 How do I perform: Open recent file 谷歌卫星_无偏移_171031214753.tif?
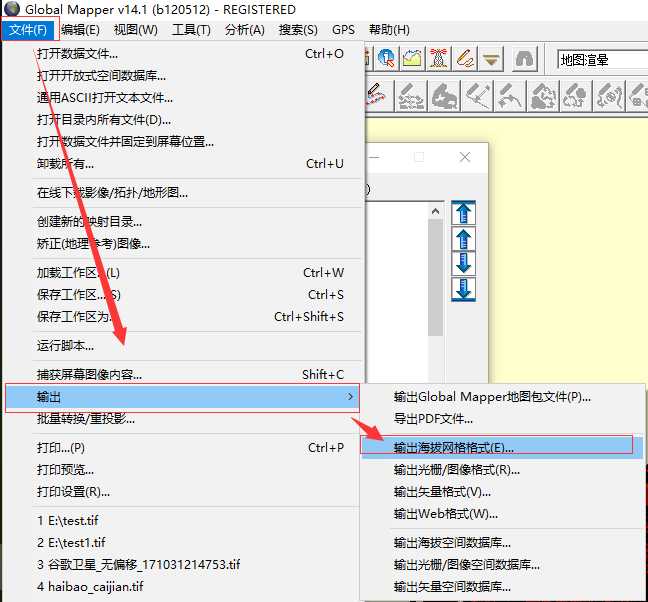coord(184,564)
